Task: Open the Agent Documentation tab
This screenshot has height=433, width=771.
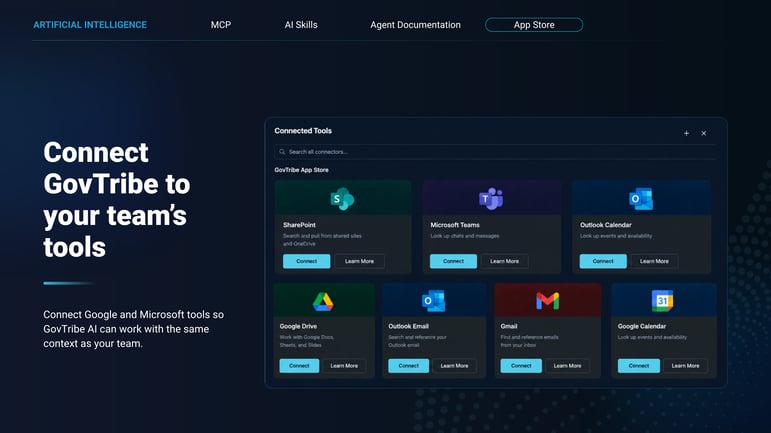Action: point(415,25)
